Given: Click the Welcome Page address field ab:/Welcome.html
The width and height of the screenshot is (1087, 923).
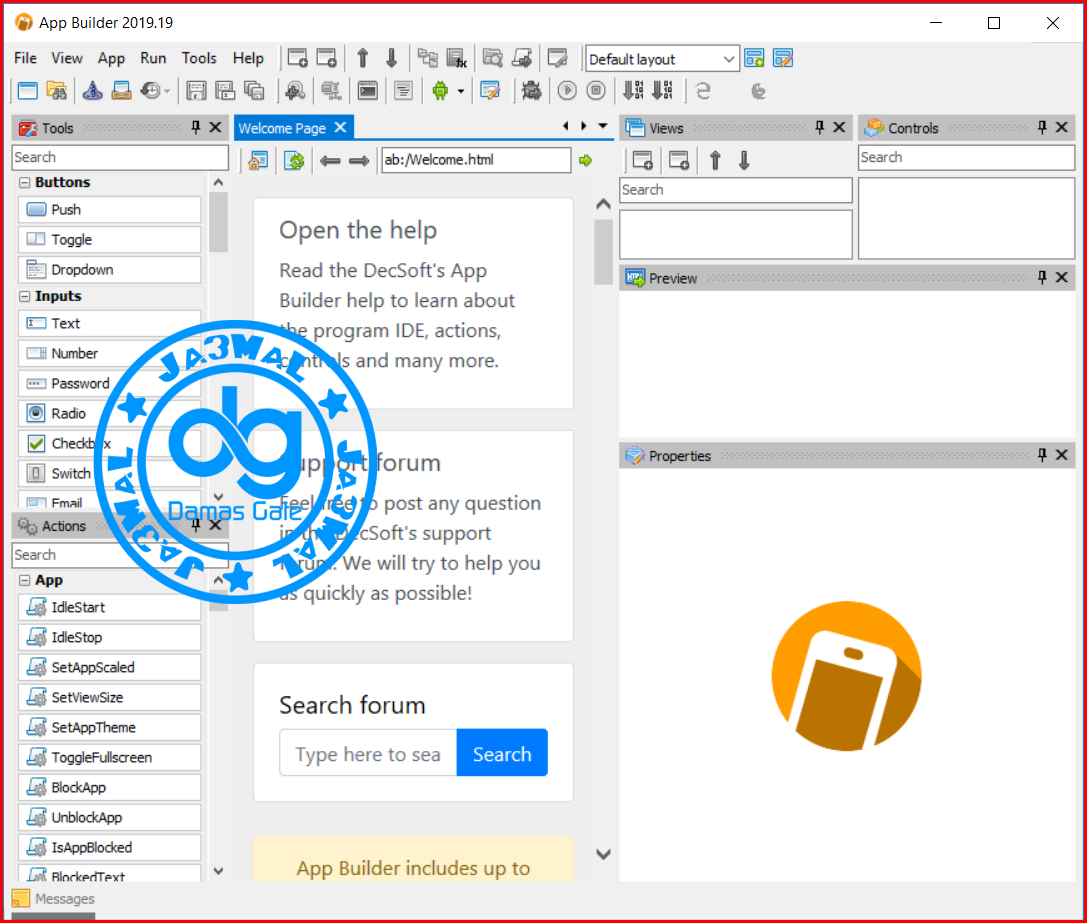Looking at the screenshot, I should (476, 160).
